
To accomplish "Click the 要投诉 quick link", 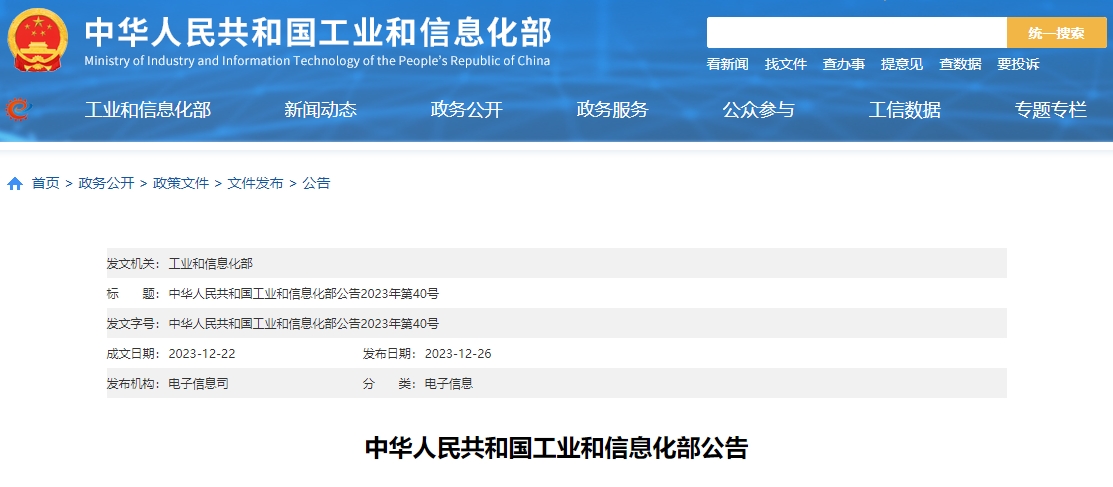I will [1017, 64].
